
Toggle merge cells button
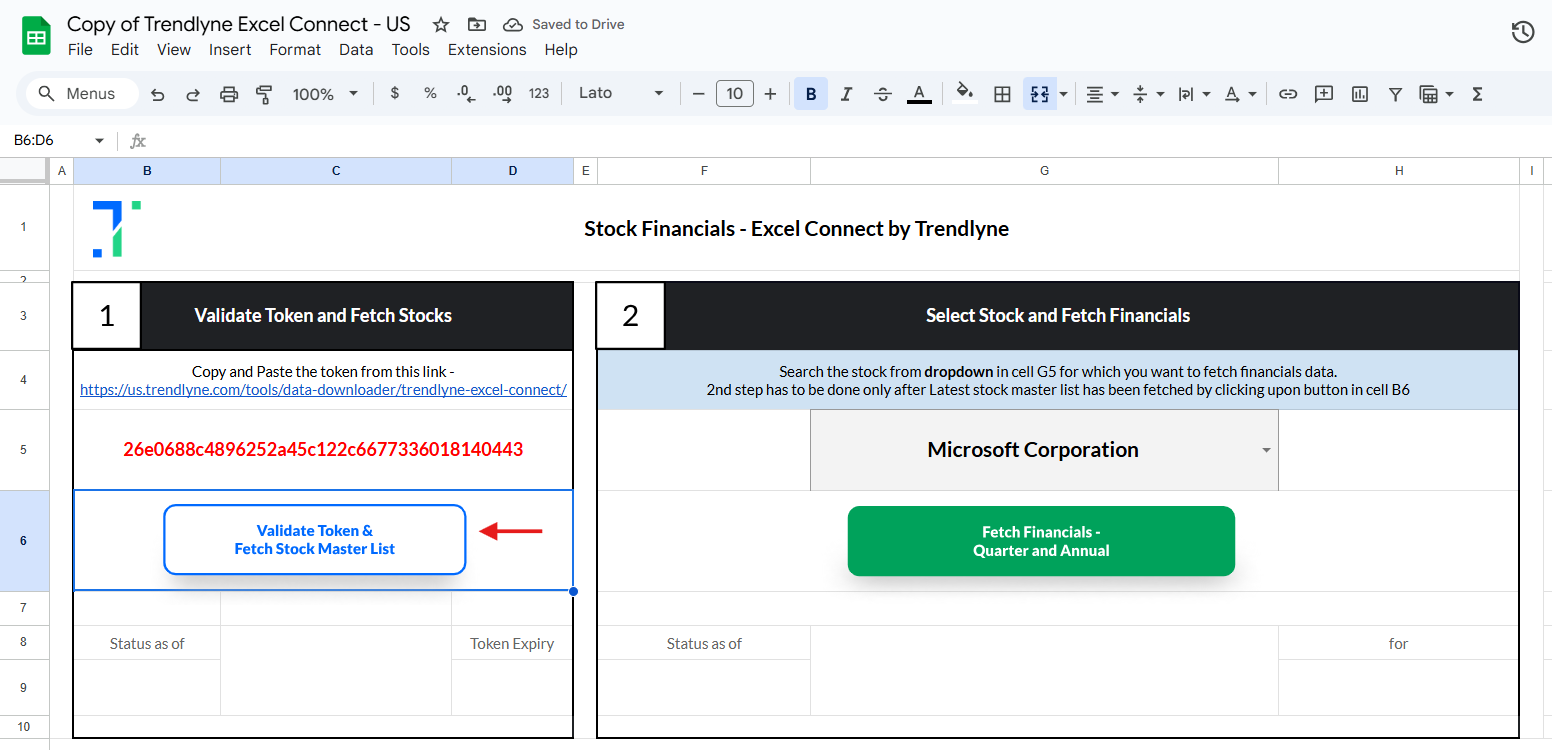(x=1039, y=94)
